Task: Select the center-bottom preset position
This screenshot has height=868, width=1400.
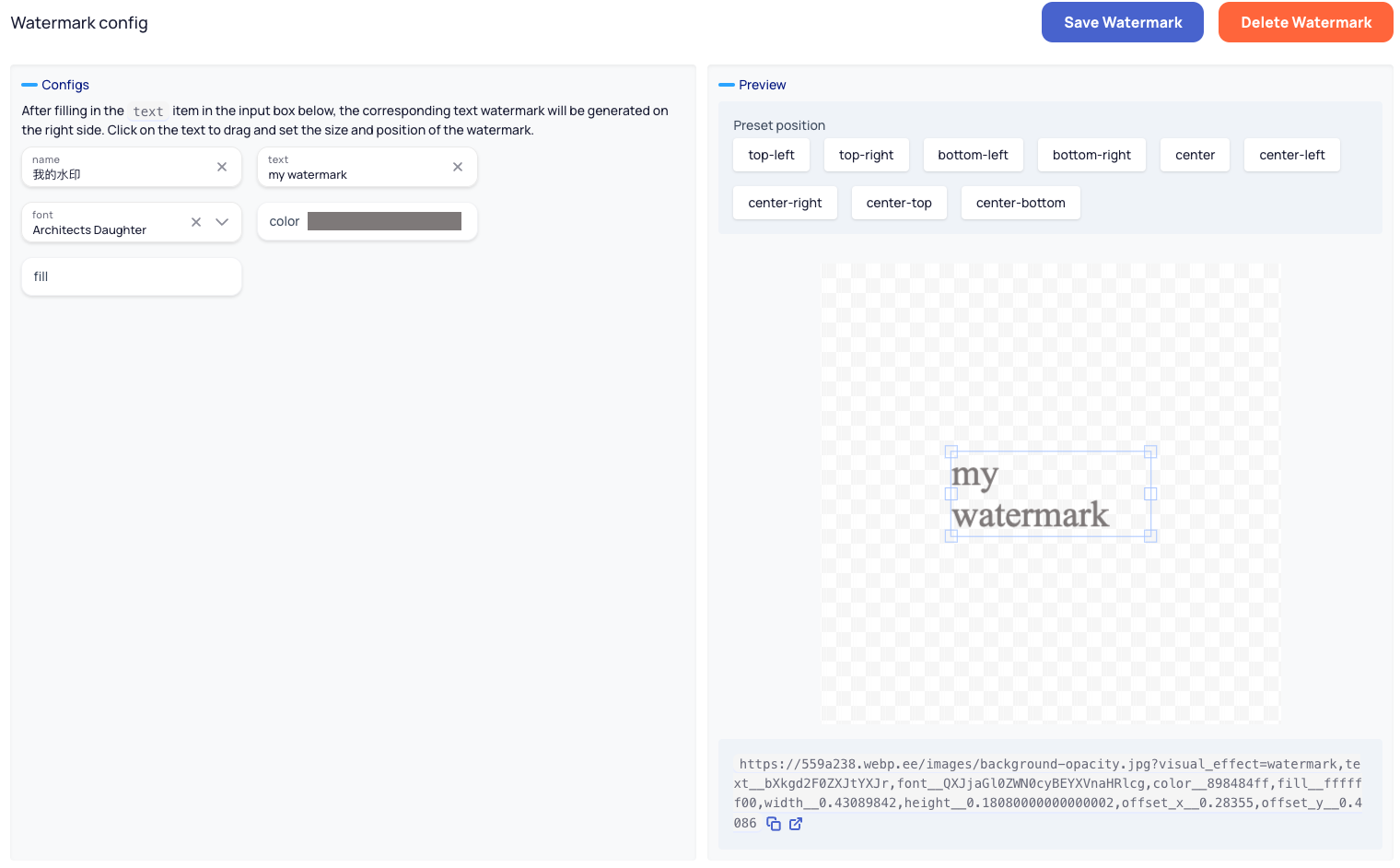Action: click(x=1021, y=203)
